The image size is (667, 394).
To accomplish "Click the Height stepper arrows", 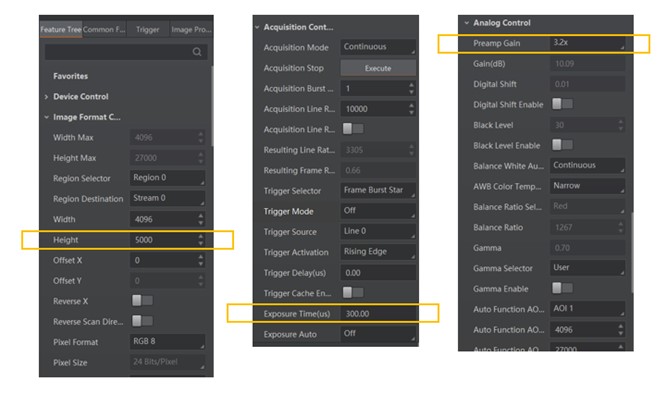I will click(201, 240).
